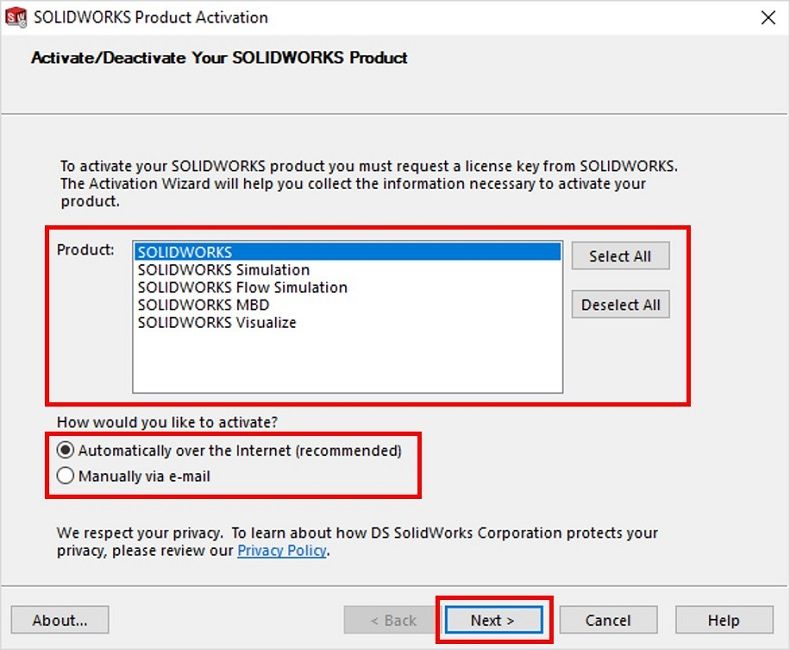
Task: Select Automatically over the Internet option
Action: tap(66, 451)
